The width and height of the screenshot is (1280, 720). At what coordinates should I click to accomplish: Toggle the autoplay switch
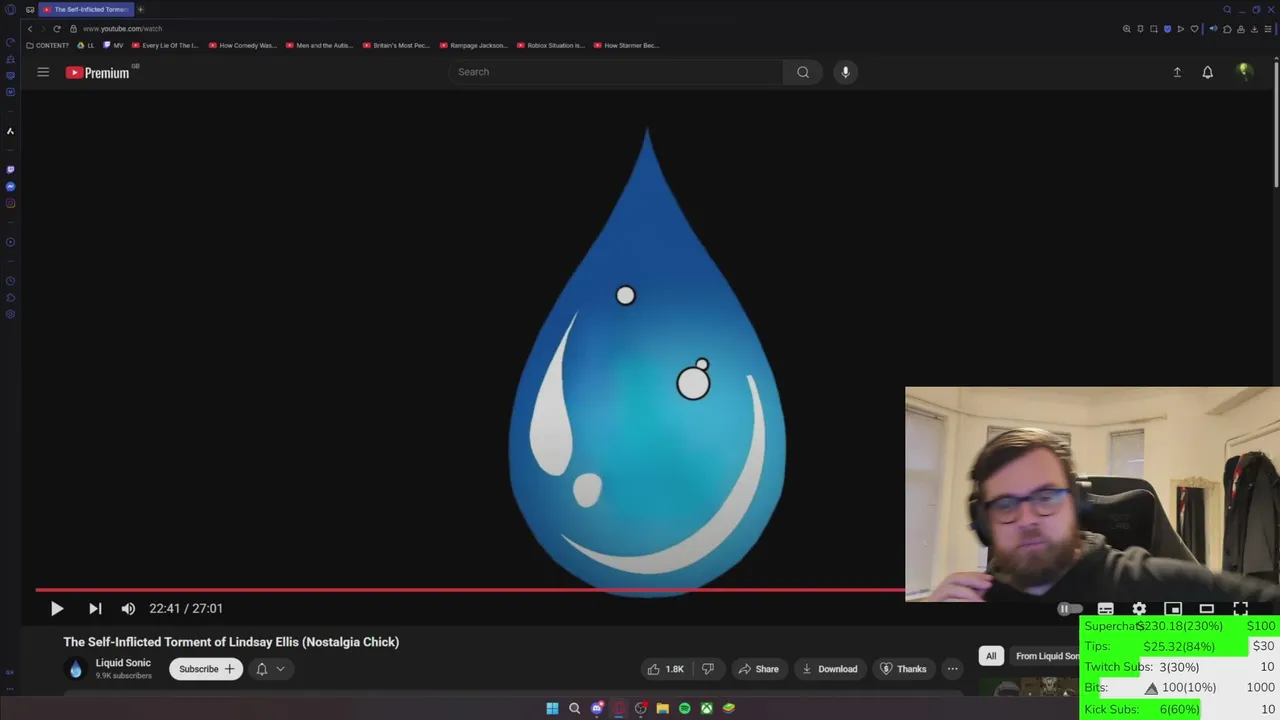coord(1070,608)
